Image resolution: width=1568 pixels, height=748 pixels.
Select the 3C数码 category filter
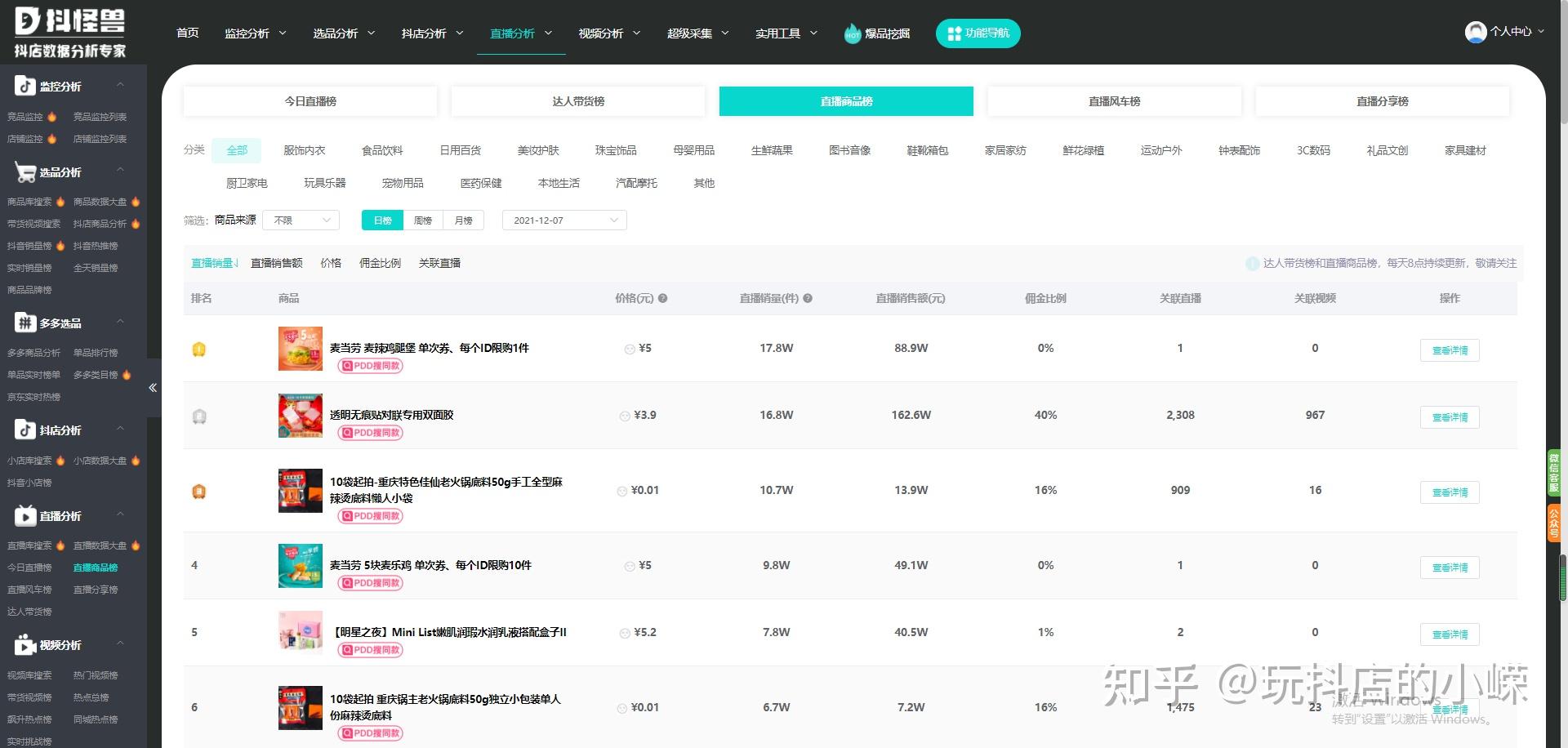tap(1313, 150)
